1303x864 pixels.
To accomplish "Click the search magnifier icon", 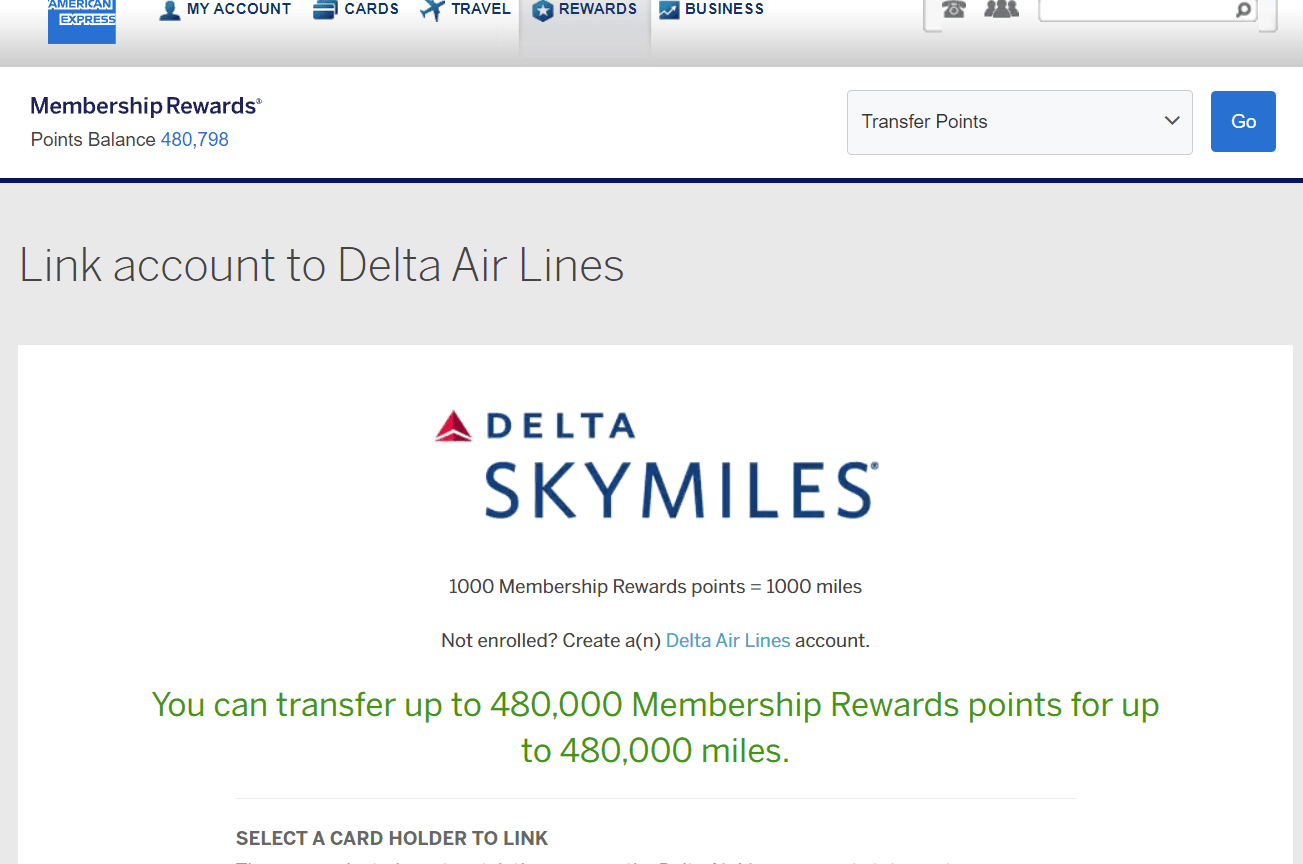I will [x=1243, y=10].
